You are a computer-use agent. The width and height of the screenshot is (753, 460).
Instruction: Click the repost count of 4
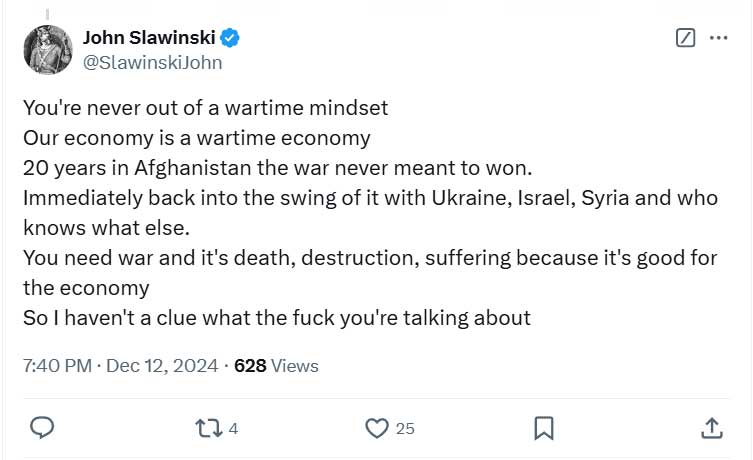(233, 429)
